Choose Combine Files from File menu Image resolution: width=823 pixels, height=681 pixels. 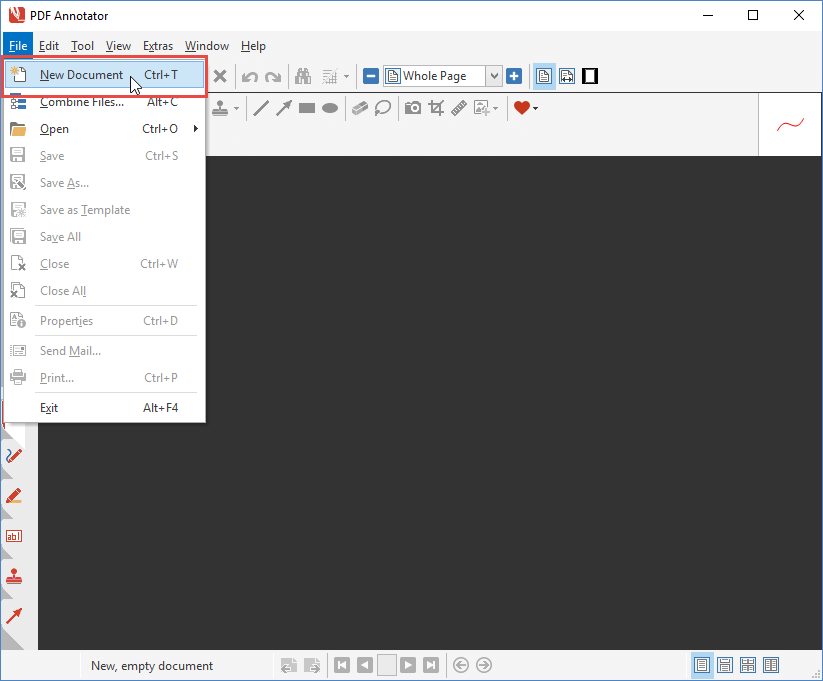tap(104, 102)
